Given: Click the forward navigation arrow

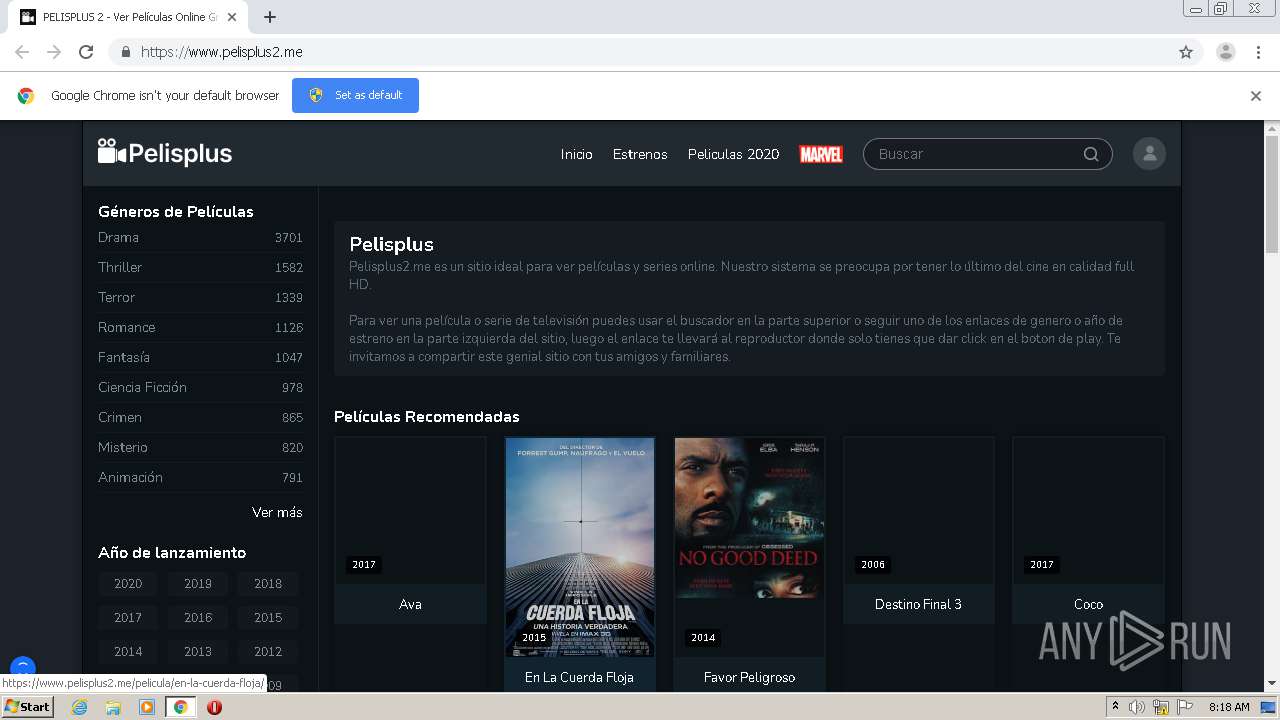Looking at the screenshot, I should [x=54, y=52].
